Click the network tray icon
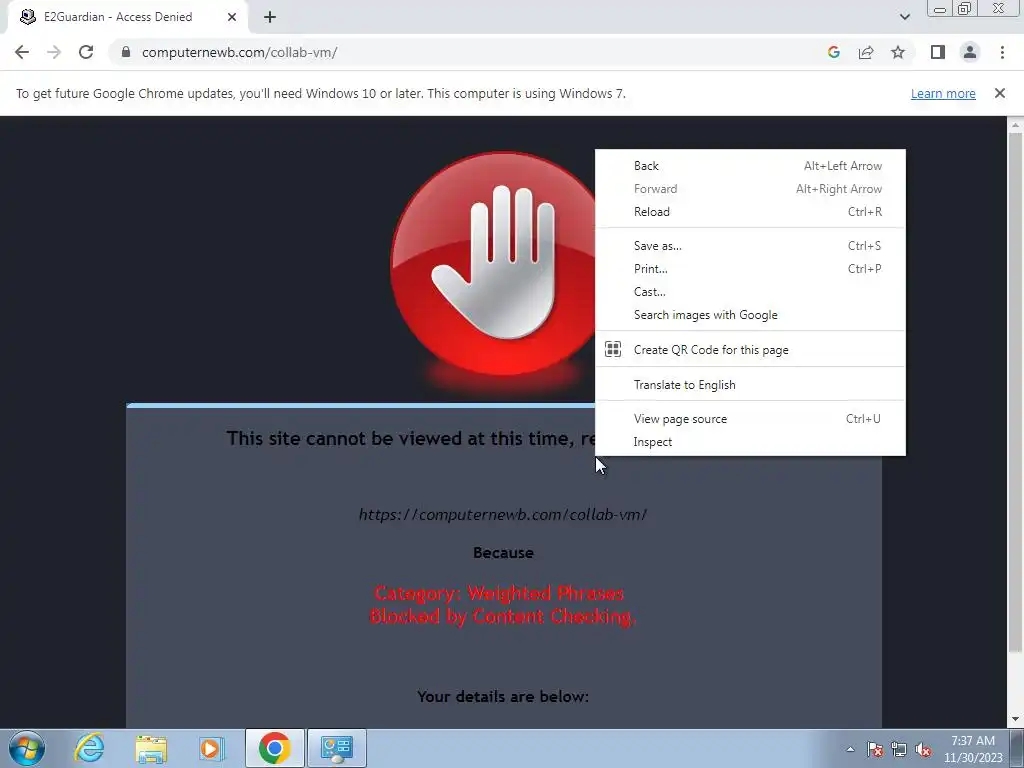Screen dimensions: 1024x768 (899, 749)
